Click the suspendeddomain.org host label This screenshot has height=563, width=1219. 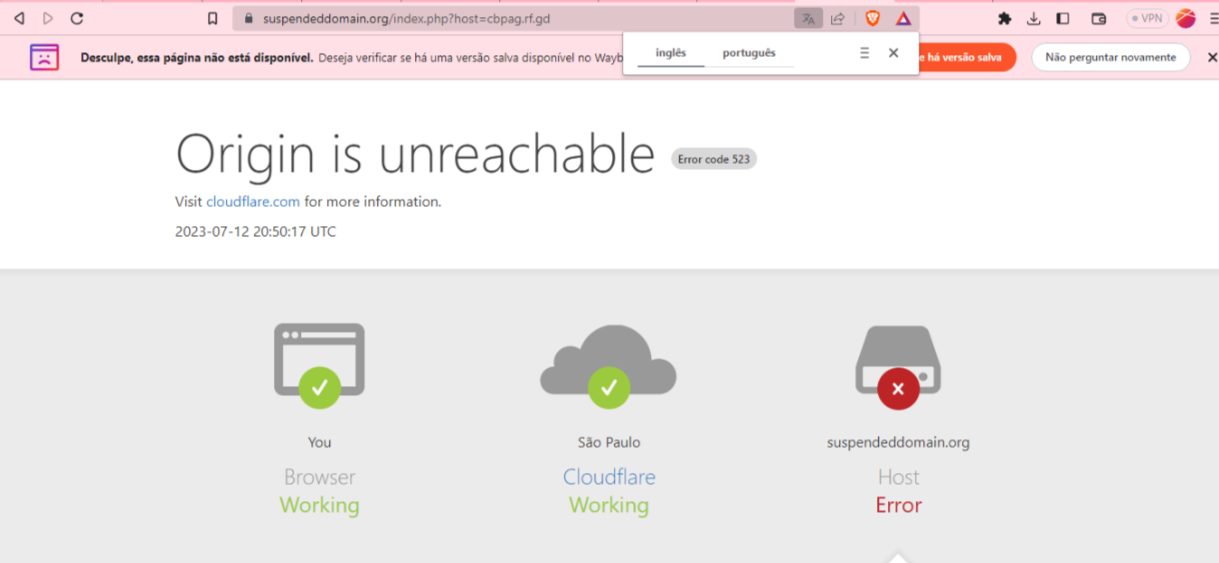pos(898,442)
